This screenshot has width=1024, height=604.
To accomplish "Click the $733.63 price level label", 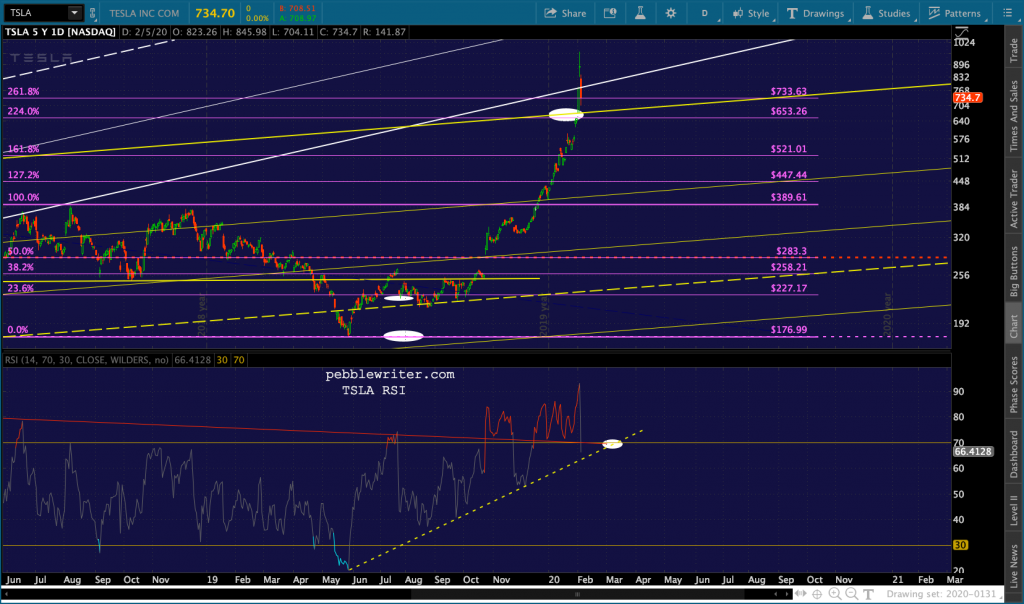I will tap(788, 91).
